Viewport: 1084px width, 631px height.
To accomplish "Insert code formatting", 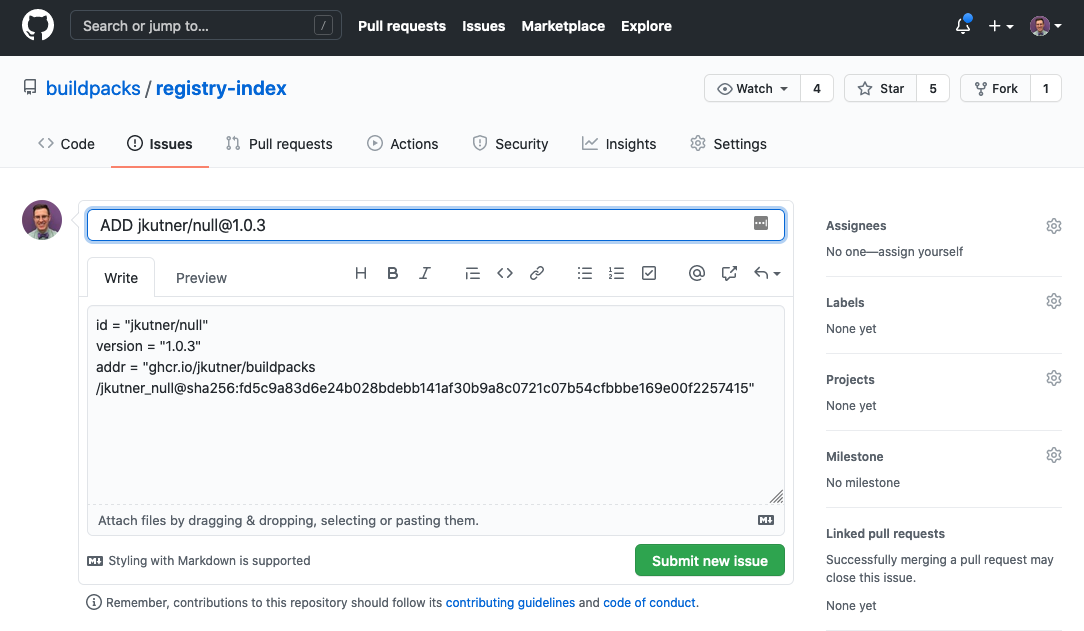I will pyautogui.click(x=505, y=273).
